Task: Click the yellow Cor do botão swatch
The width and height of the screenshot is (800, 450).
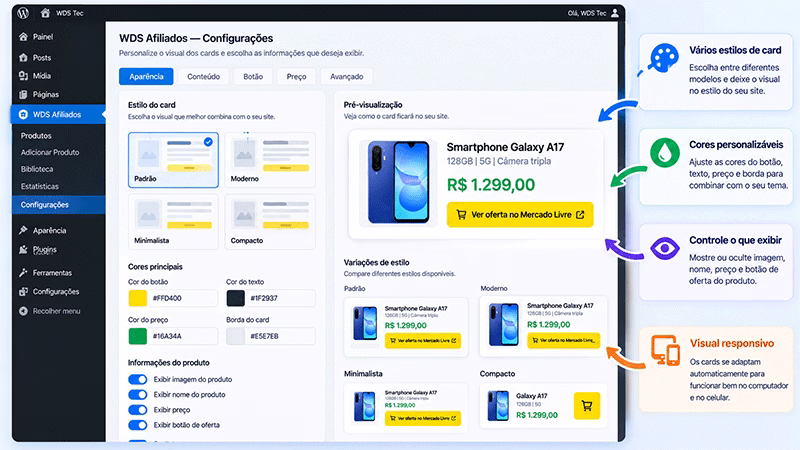Action: click(x=138, y=298)
